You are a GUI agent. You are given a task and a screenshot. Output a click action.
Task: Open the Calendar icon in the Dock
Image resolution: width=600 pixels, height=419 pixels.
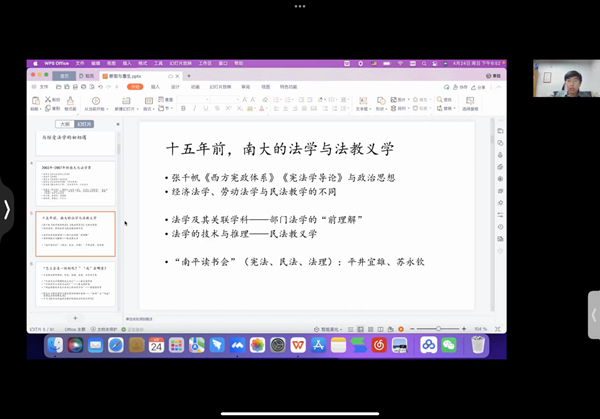coord(156,345)
